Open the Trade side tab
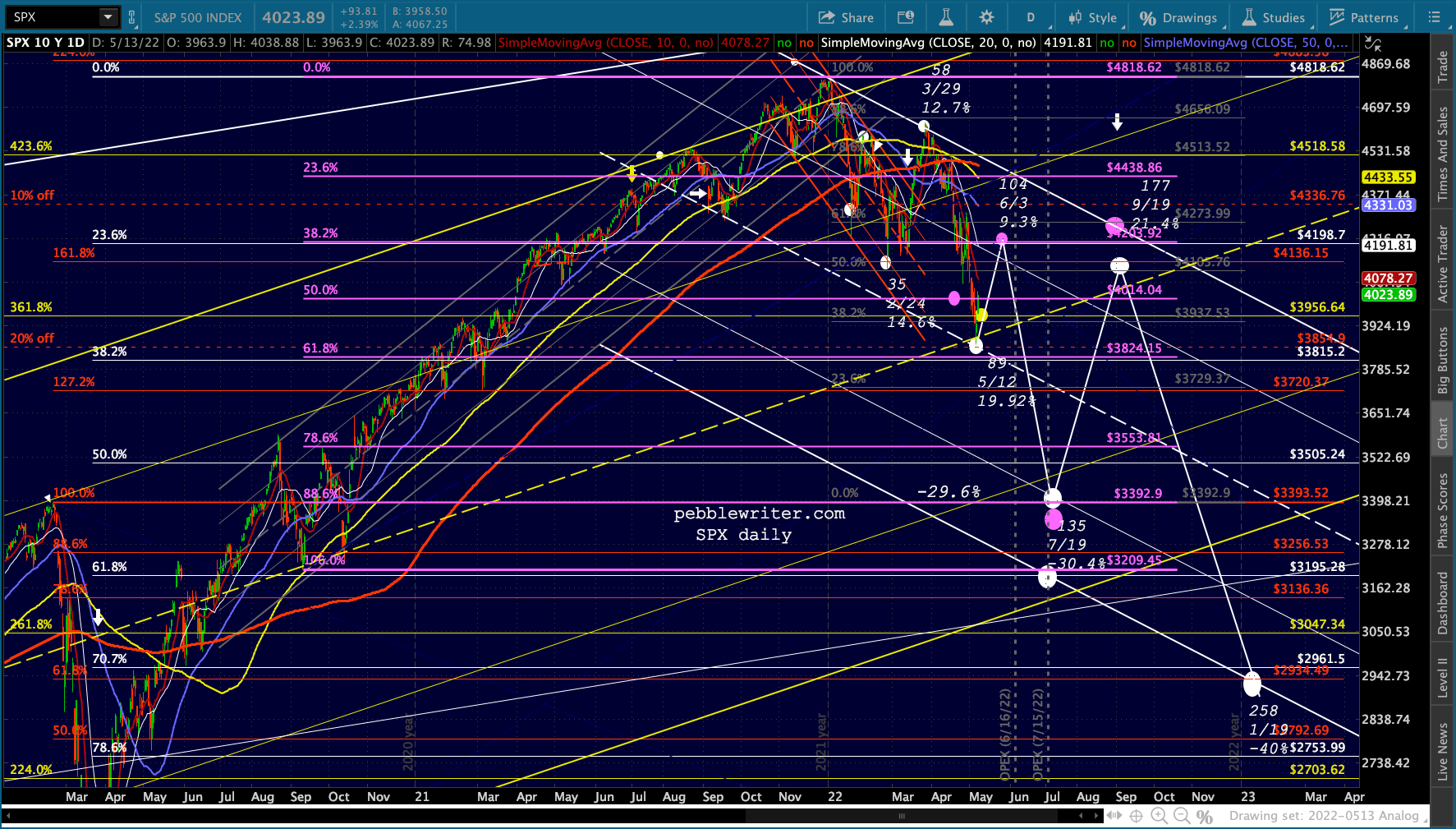Viewport: 1456px width, 829px height. coord(1443,67)
